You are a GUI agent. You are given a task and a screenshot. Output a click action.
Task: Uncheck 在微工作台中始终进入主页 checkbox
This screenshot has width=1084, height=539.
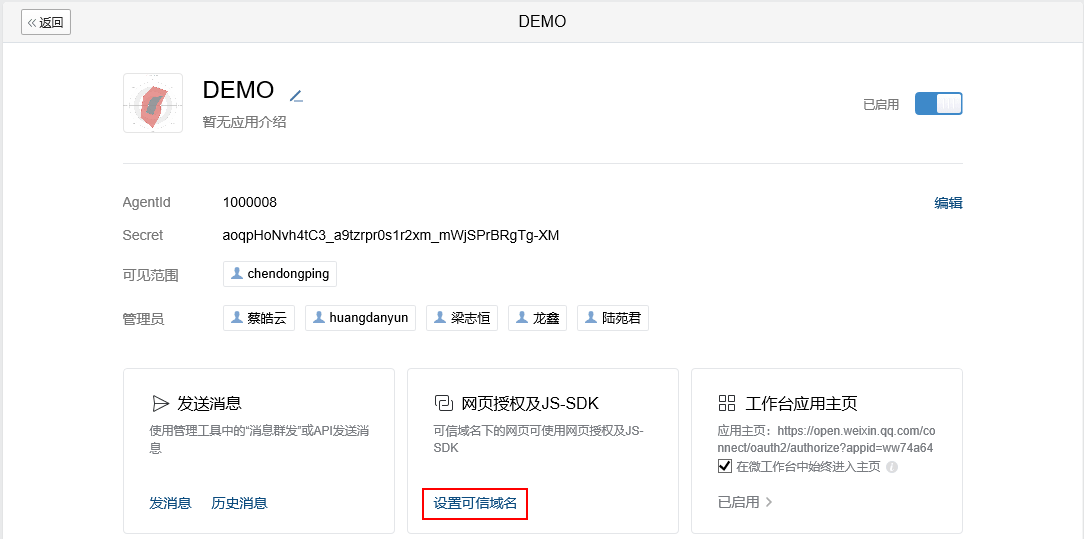[x=725, y=466]
